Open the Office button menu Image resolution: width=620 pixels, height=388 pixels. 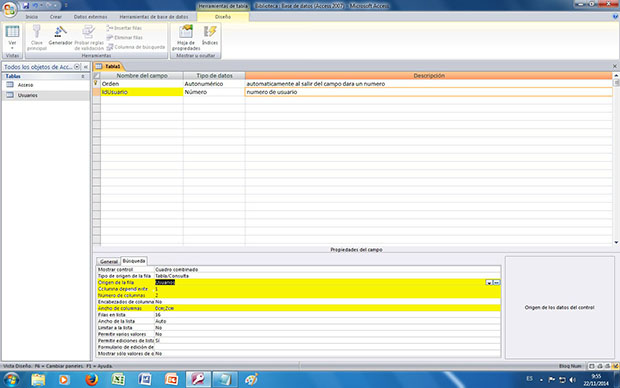coord(9,9)
